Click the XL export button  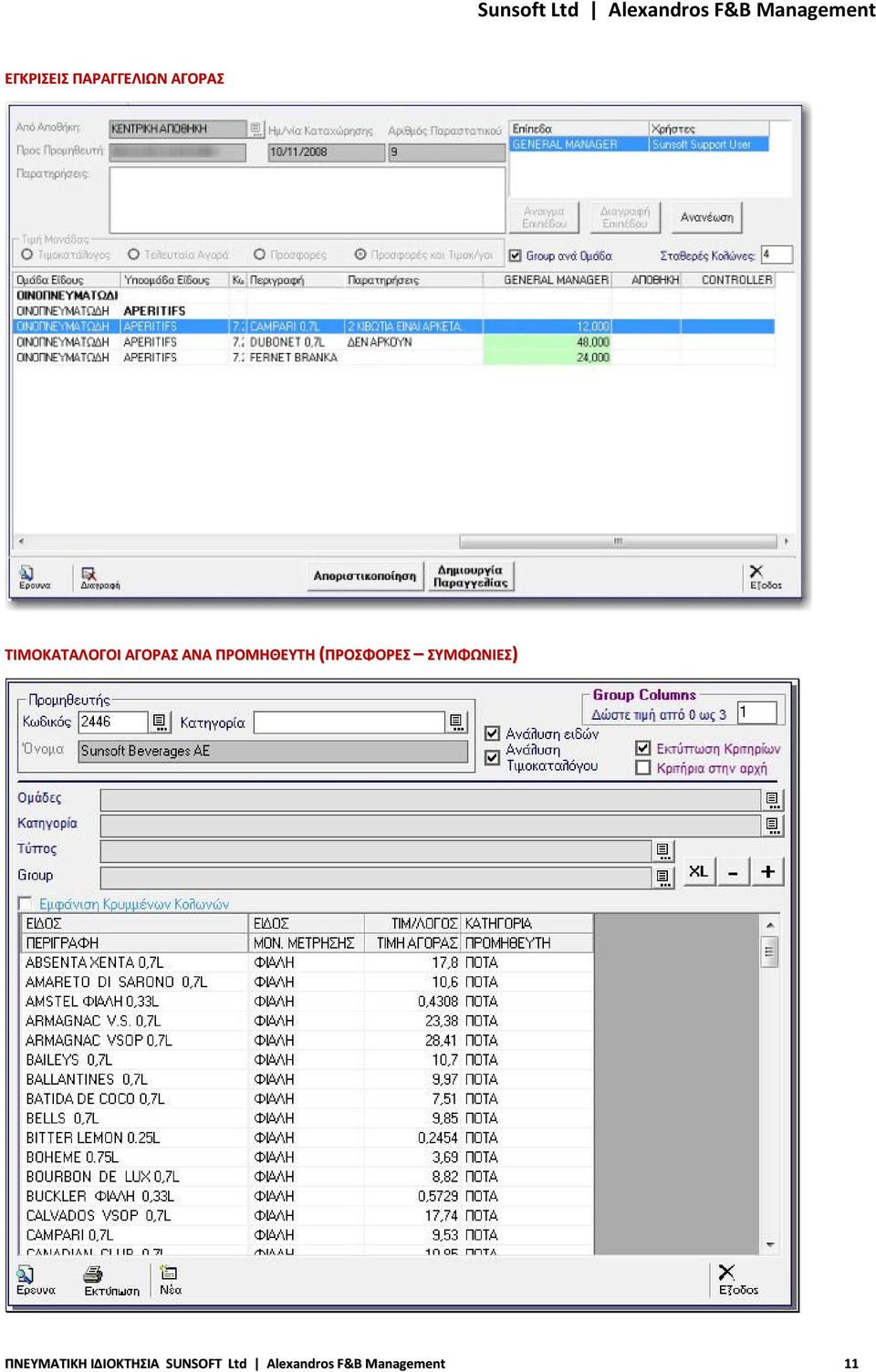coord(699,871)
